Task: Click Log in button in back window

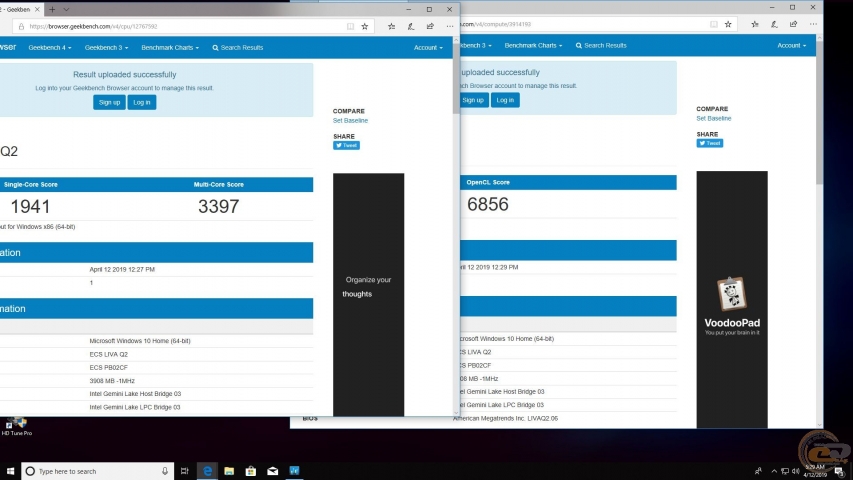Action: pyautogui.click(x=505, y=100)
